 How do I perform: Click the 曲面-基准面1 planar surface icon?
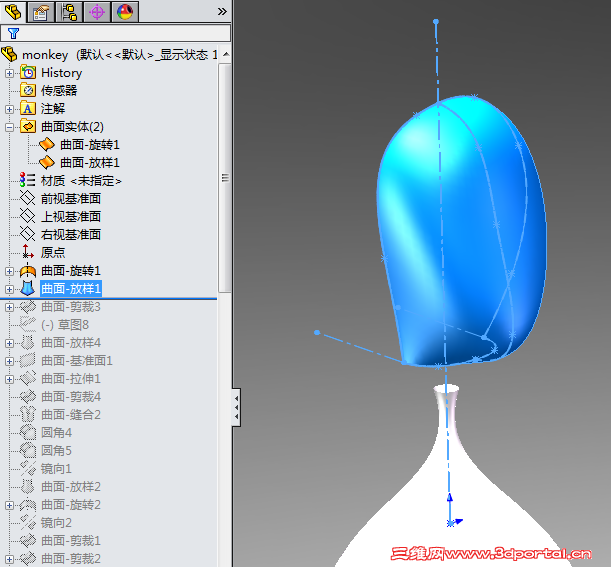pyautogui.click(x=28, y=360)
